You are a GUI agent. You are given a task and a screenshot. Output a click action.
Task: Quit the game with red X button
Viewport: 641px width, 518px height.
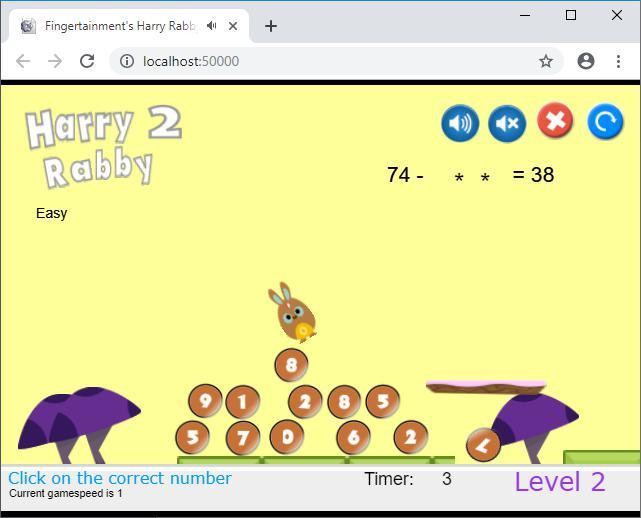pos(555,121)
